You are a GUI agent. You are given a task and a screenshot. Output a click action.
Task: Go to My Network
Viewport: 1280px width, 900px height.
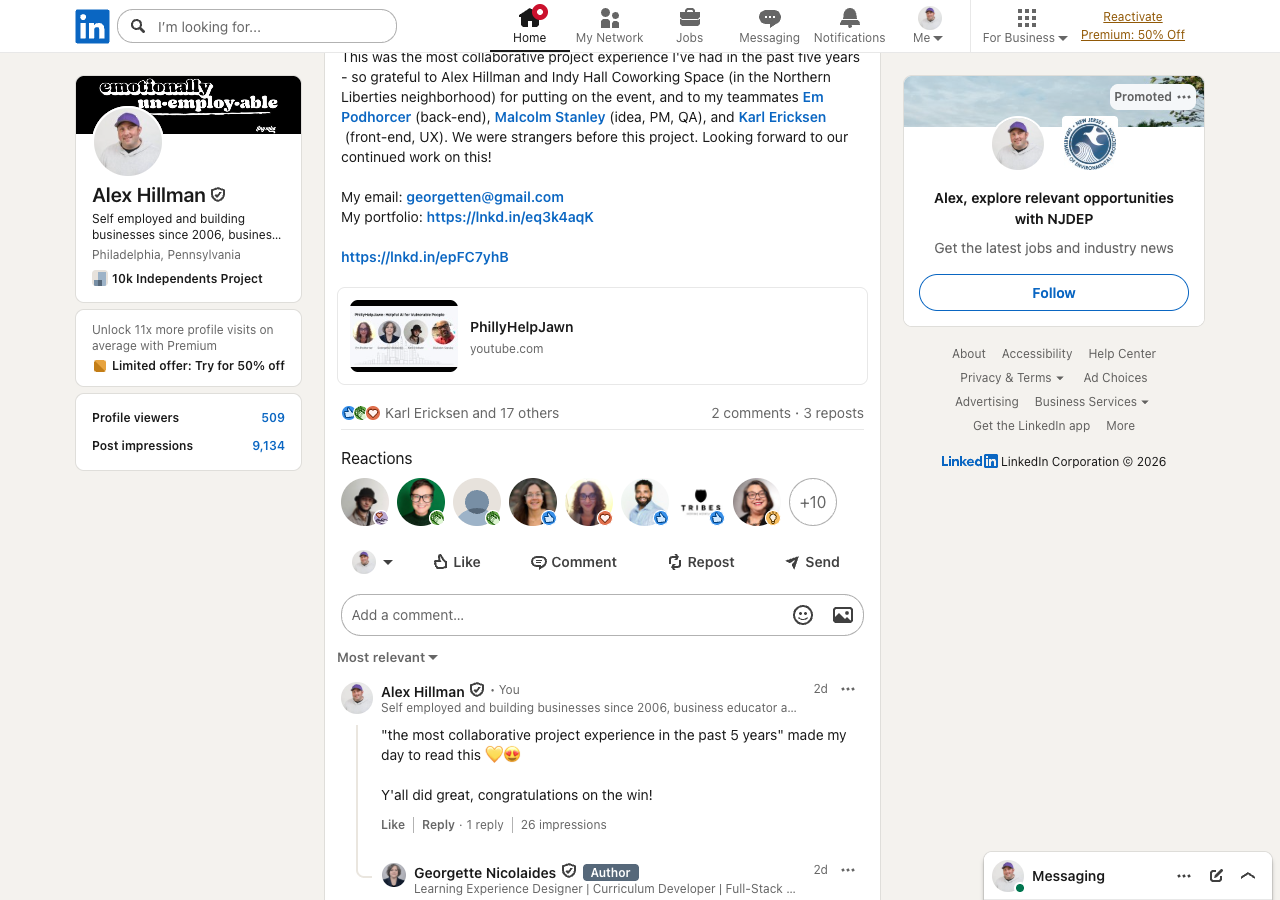pos(609,26)
